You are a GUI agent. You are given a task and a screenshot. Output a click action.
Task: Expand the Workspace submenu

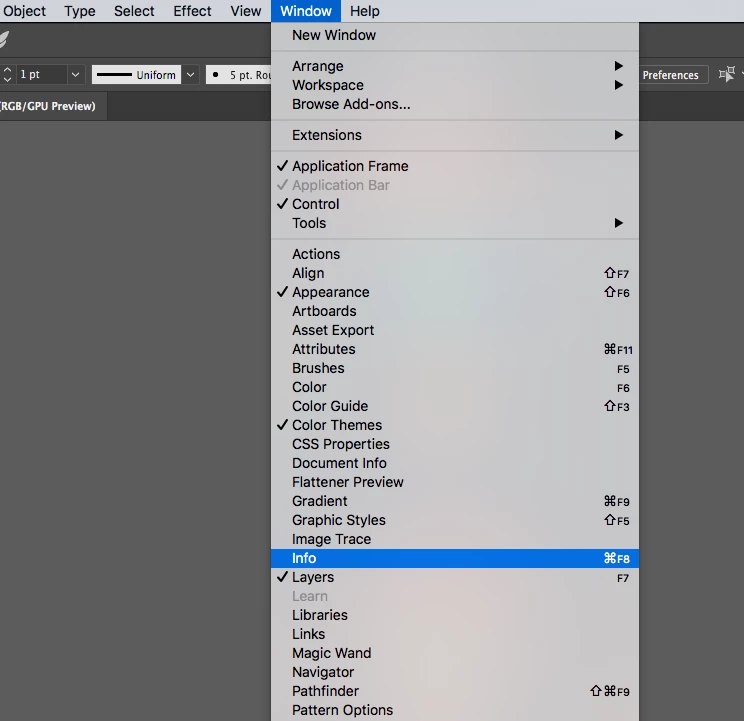(x=455, y=85)
